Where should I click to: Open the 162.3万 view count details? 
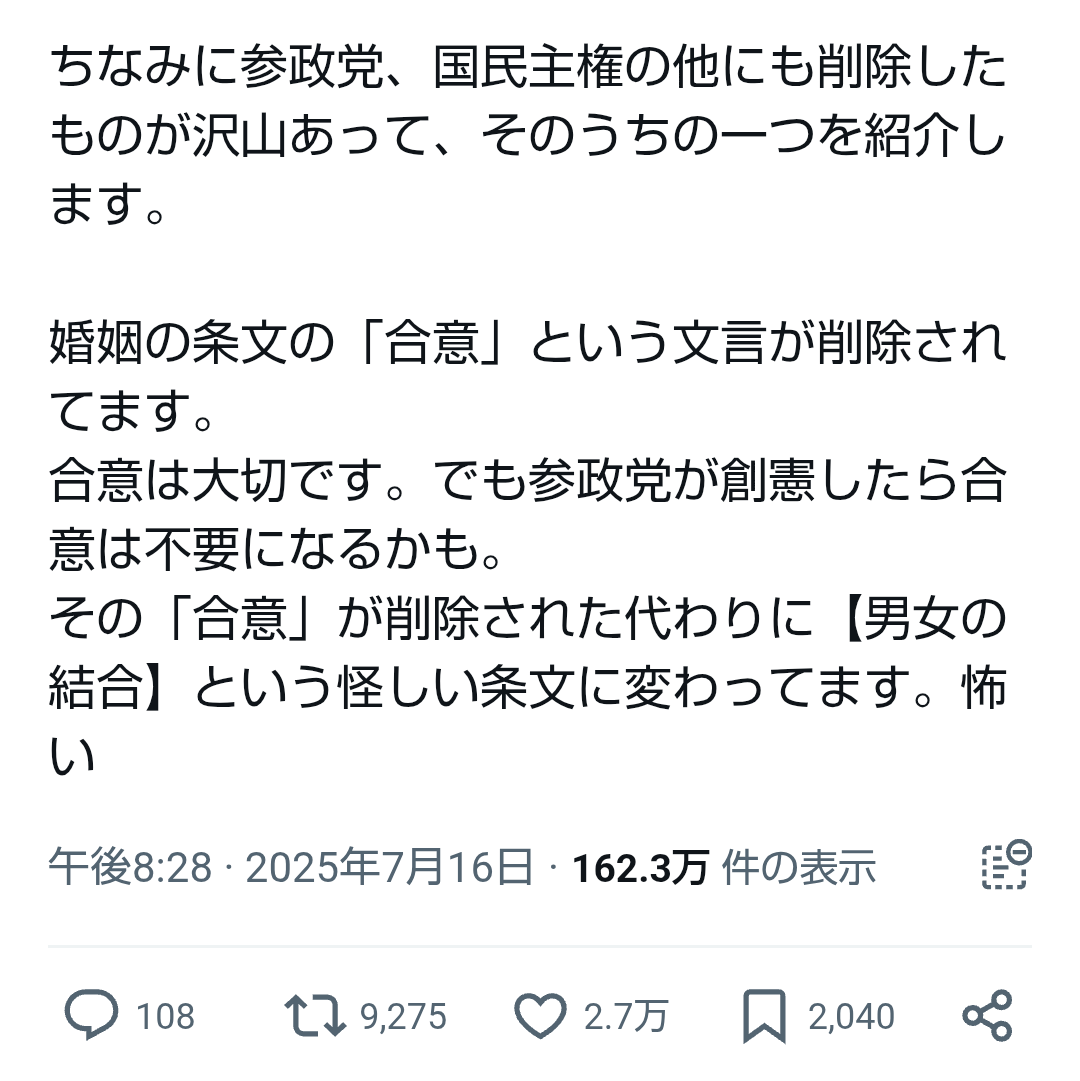640,867
